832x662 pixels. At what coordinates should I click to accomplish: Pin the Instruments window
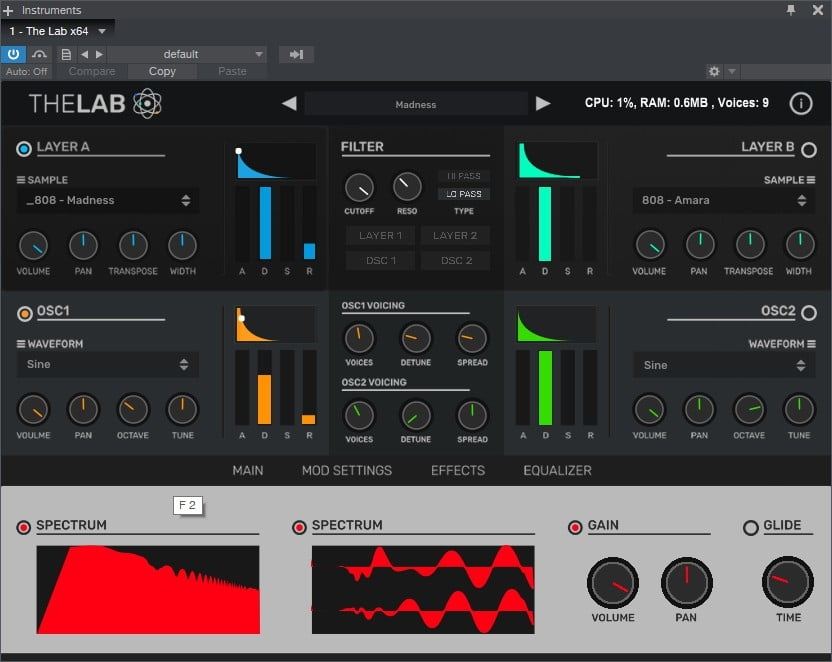pyautogui.click(x=791, y=10)
